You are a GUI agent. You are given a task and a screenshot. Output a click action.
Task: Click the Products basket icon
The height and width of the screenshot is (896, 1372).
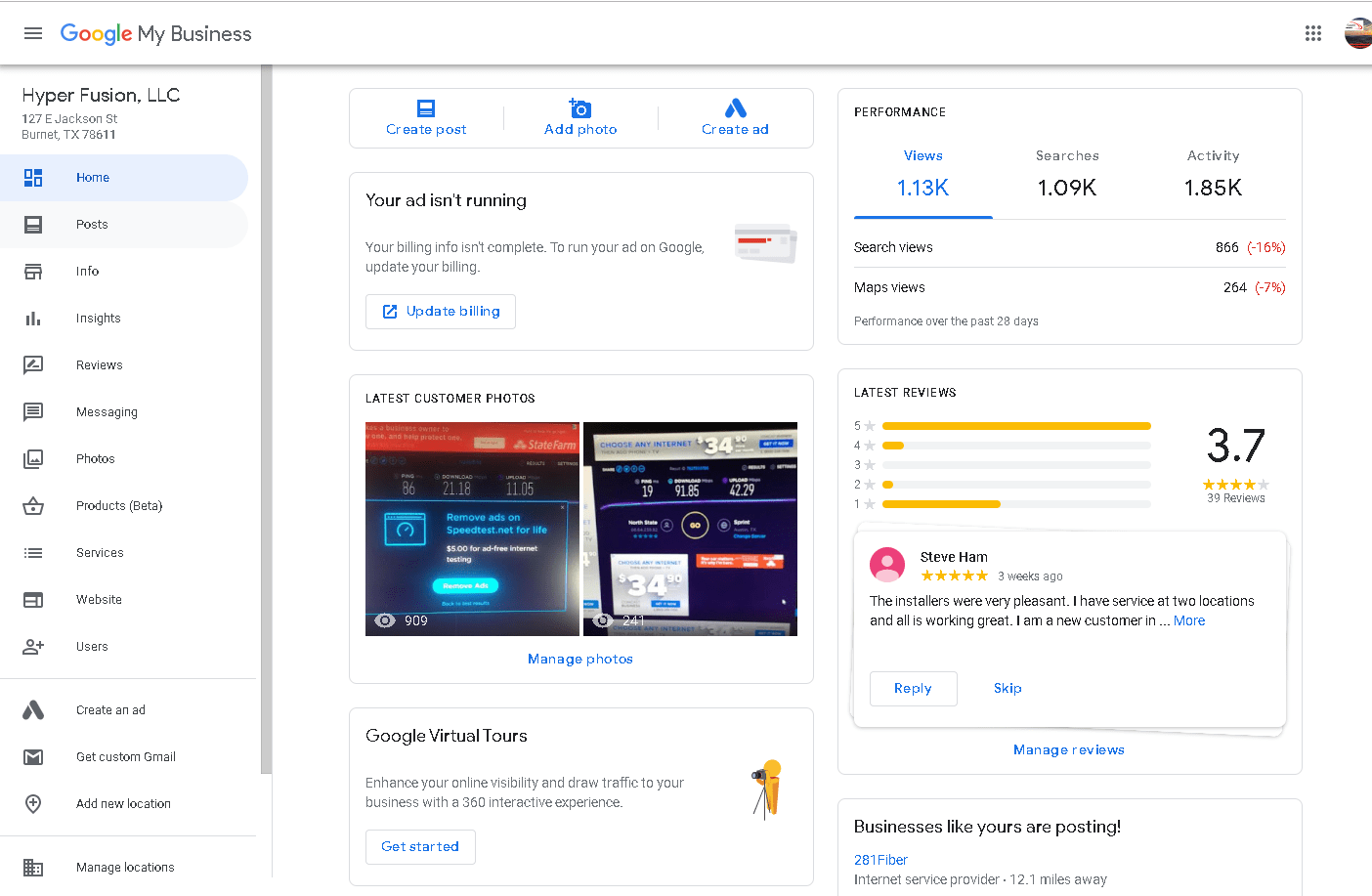33,506
